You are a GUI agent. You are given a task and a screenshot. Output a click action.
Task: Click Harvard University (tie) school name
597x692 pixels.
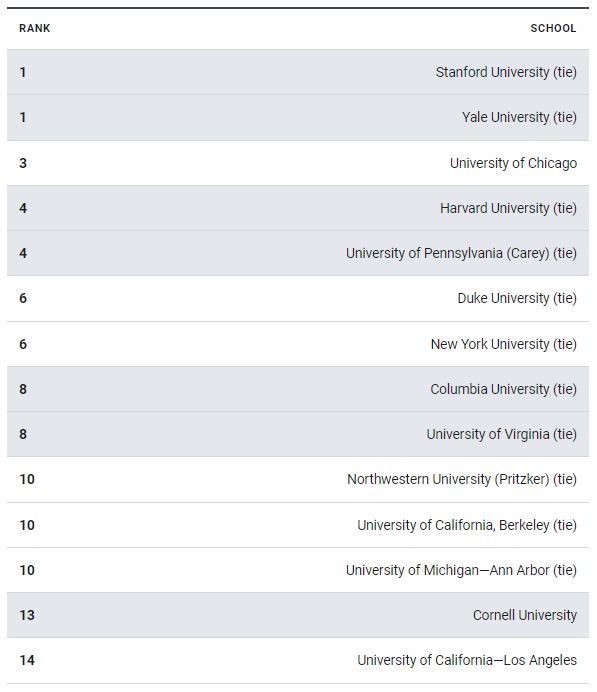coord(508,208)
